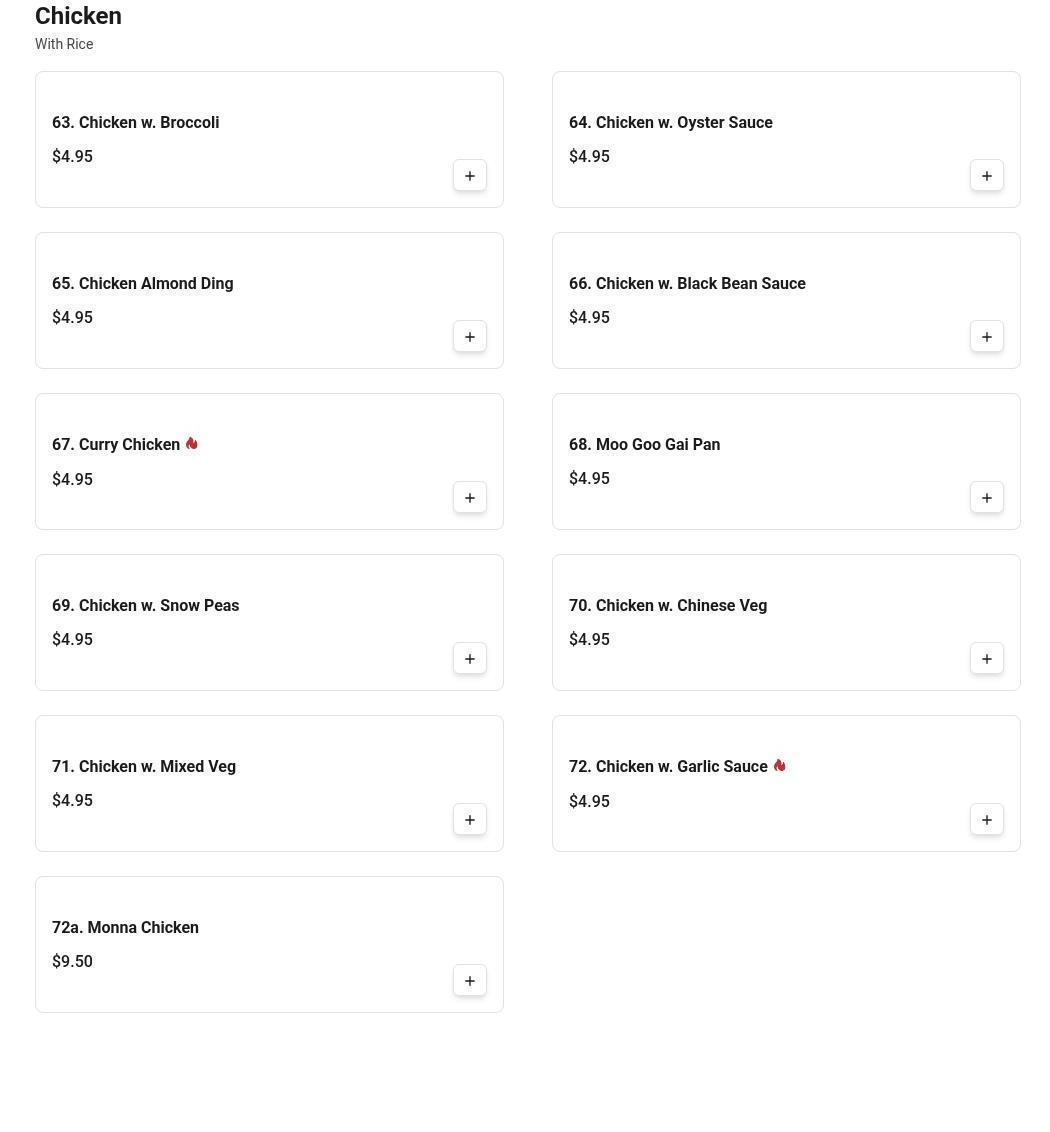The height and width of the screenshot is (1132, 1050).
Task: Add Moo Goo Gai Pan to order
Action: [x=986, y=497]
